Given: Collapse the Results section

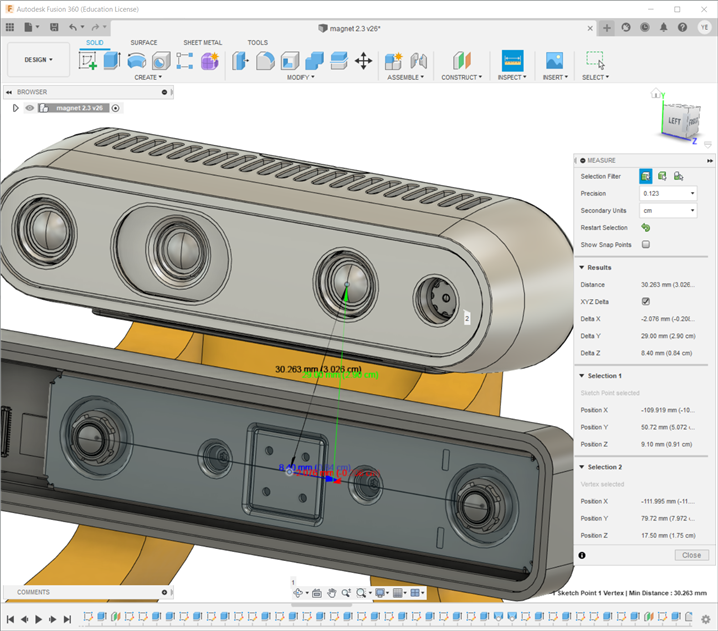Looking at the screenshot, I should (x=581, y=268).
